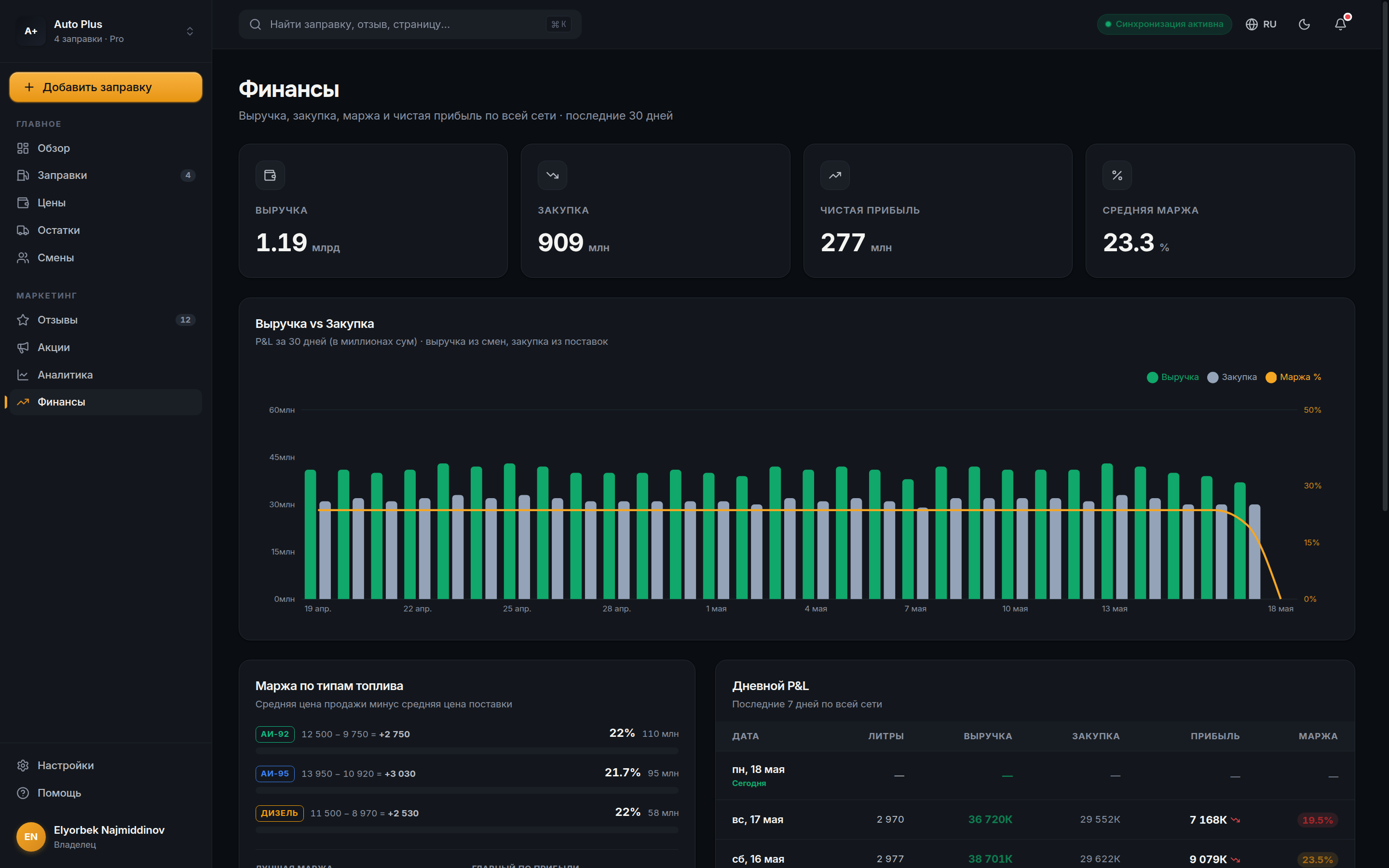Click the Auto Plus logo badge
This screenshot has height=868, width=1389.
[x=31, y=31]
